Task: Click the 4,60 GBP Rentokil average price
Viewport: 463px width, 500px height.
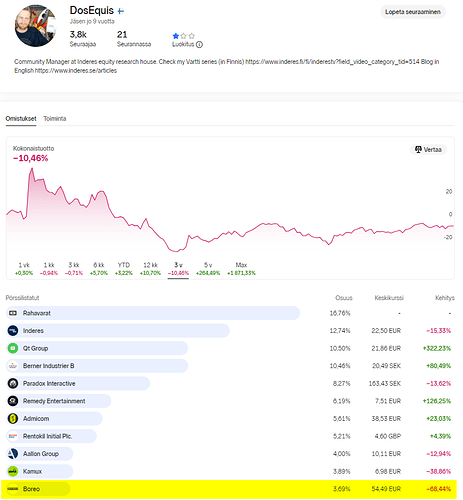Action: click(x=388, y=436)
